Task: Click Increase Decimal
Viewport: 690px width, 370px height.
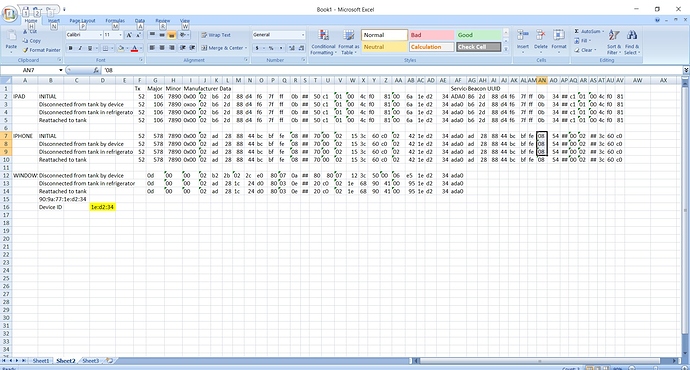Action: [x=292, y=48]
